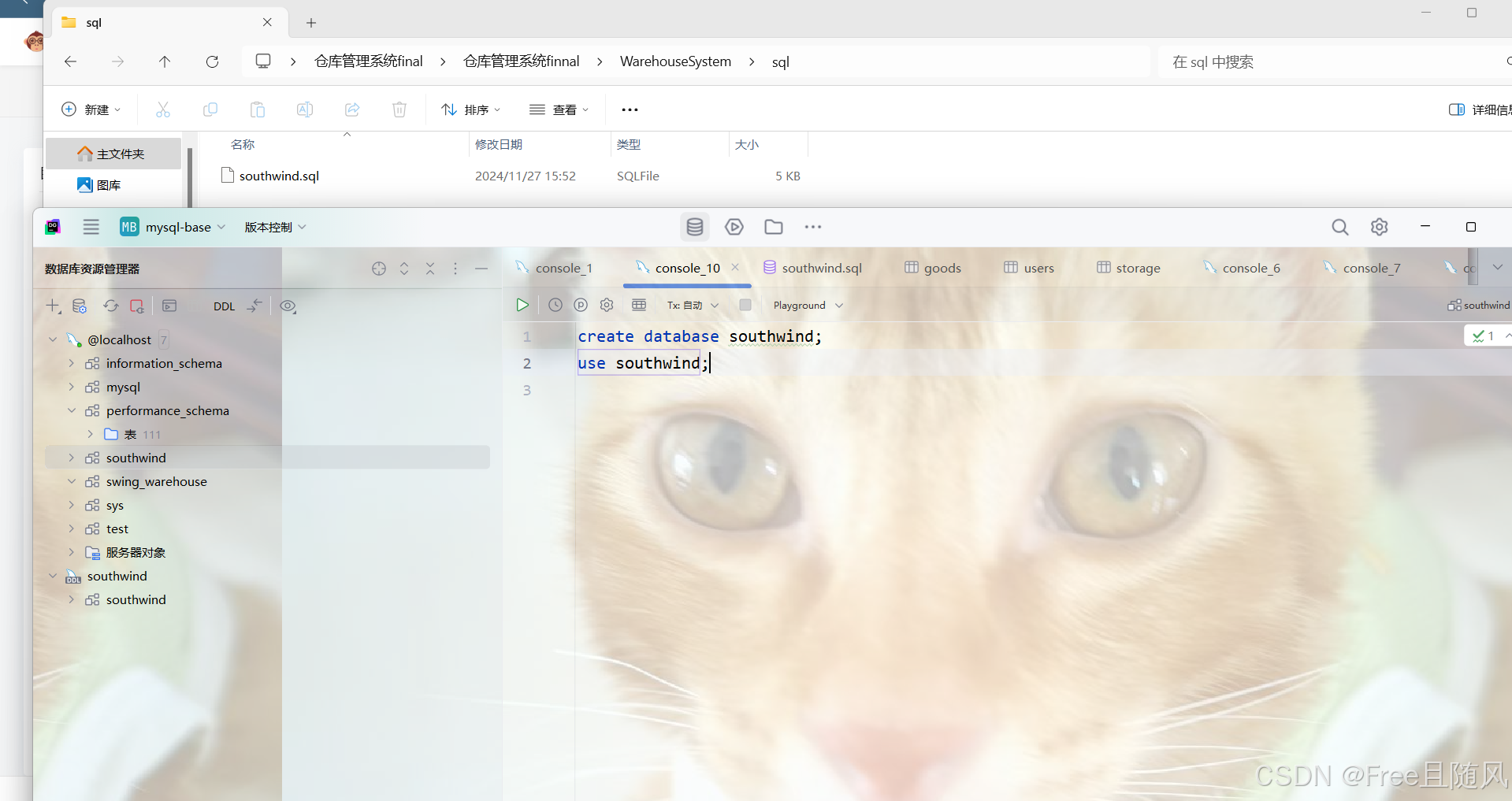
Task: Click the database tool window icon in the title bar
Action: point(695,227)
